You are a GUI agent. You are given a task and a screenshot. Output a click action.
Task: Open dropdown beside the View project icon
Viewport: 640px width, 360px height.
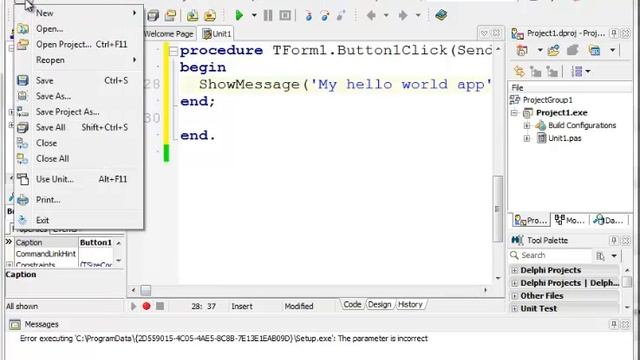[612, 51]
